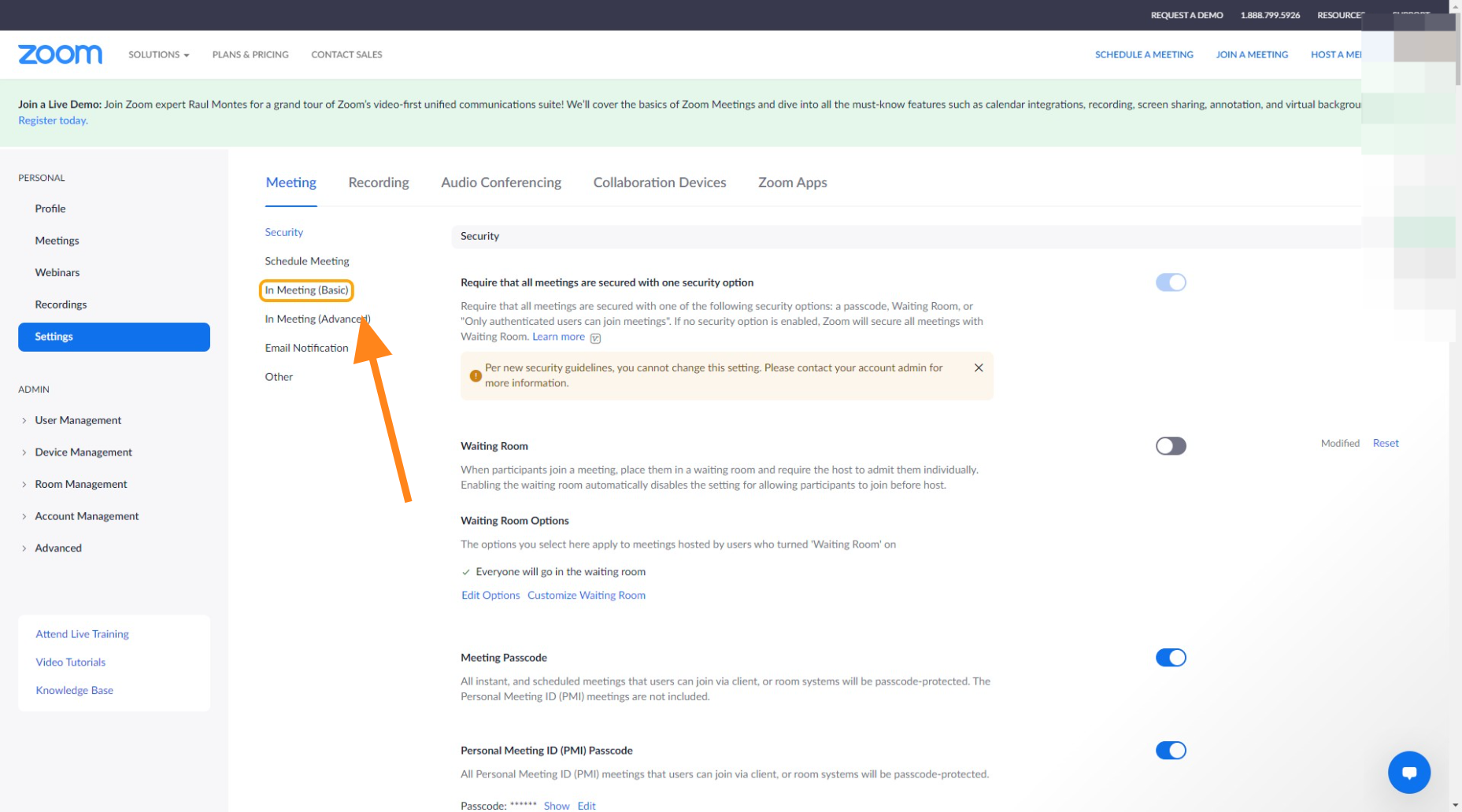Reset the Waiting Room setting
The width and height of the screenshot is (1462, 812).
coord(1385,443)
